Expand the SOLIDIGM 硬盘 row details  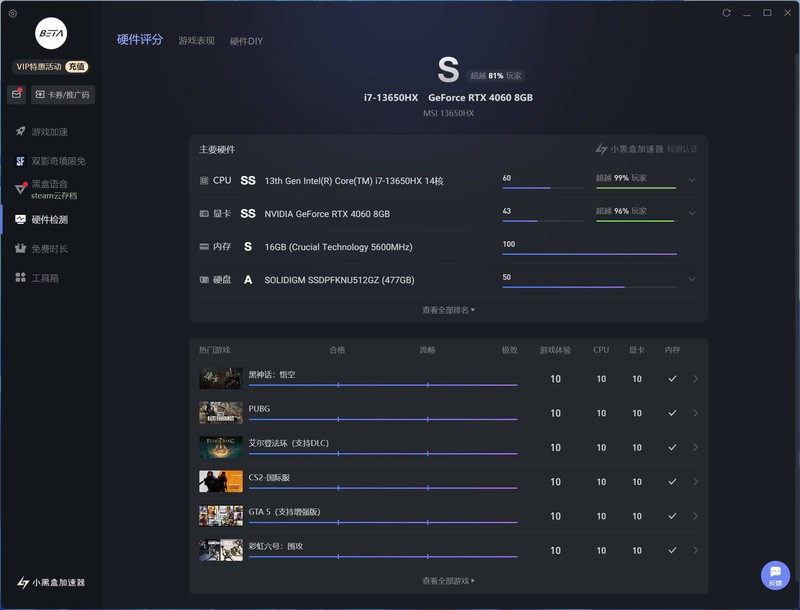[x=692, y=279]
